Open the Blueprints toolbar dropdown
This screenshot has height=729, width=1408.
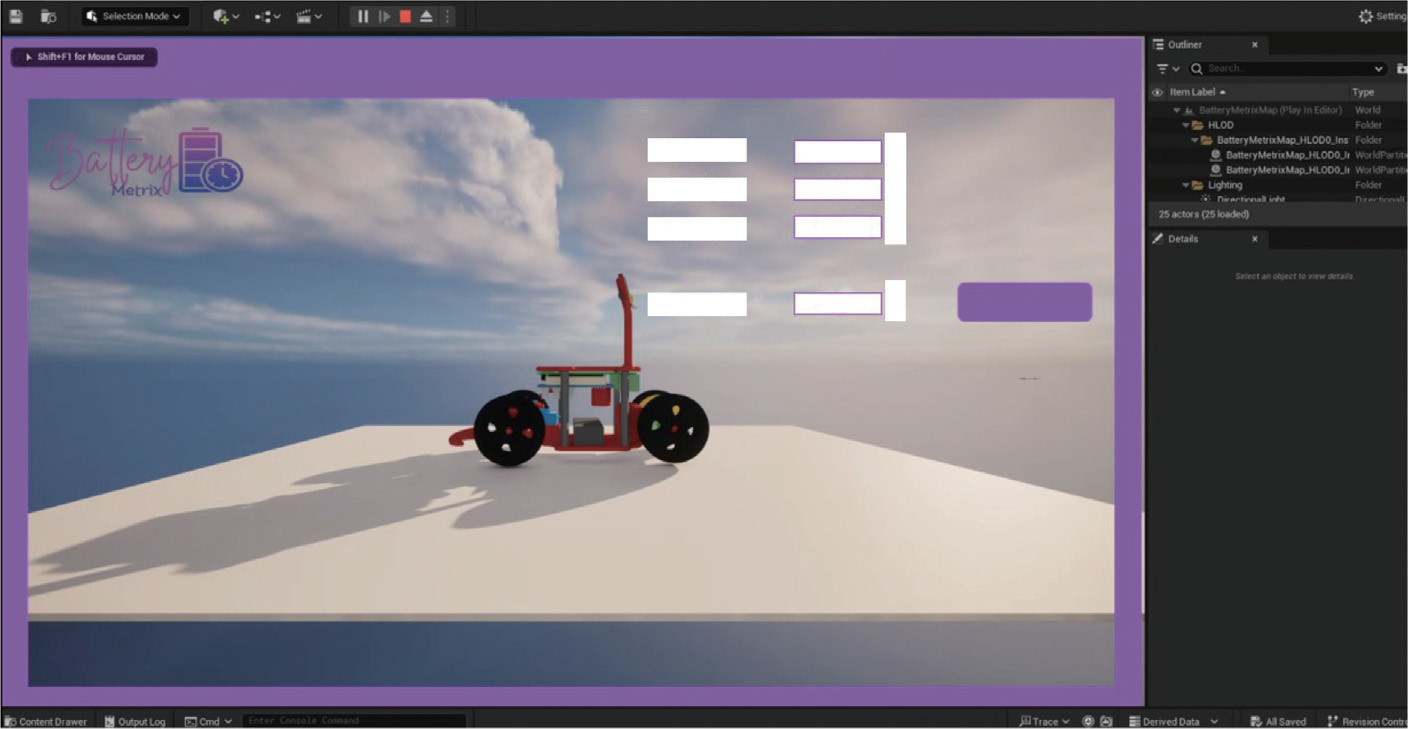(x=267, y=16)
